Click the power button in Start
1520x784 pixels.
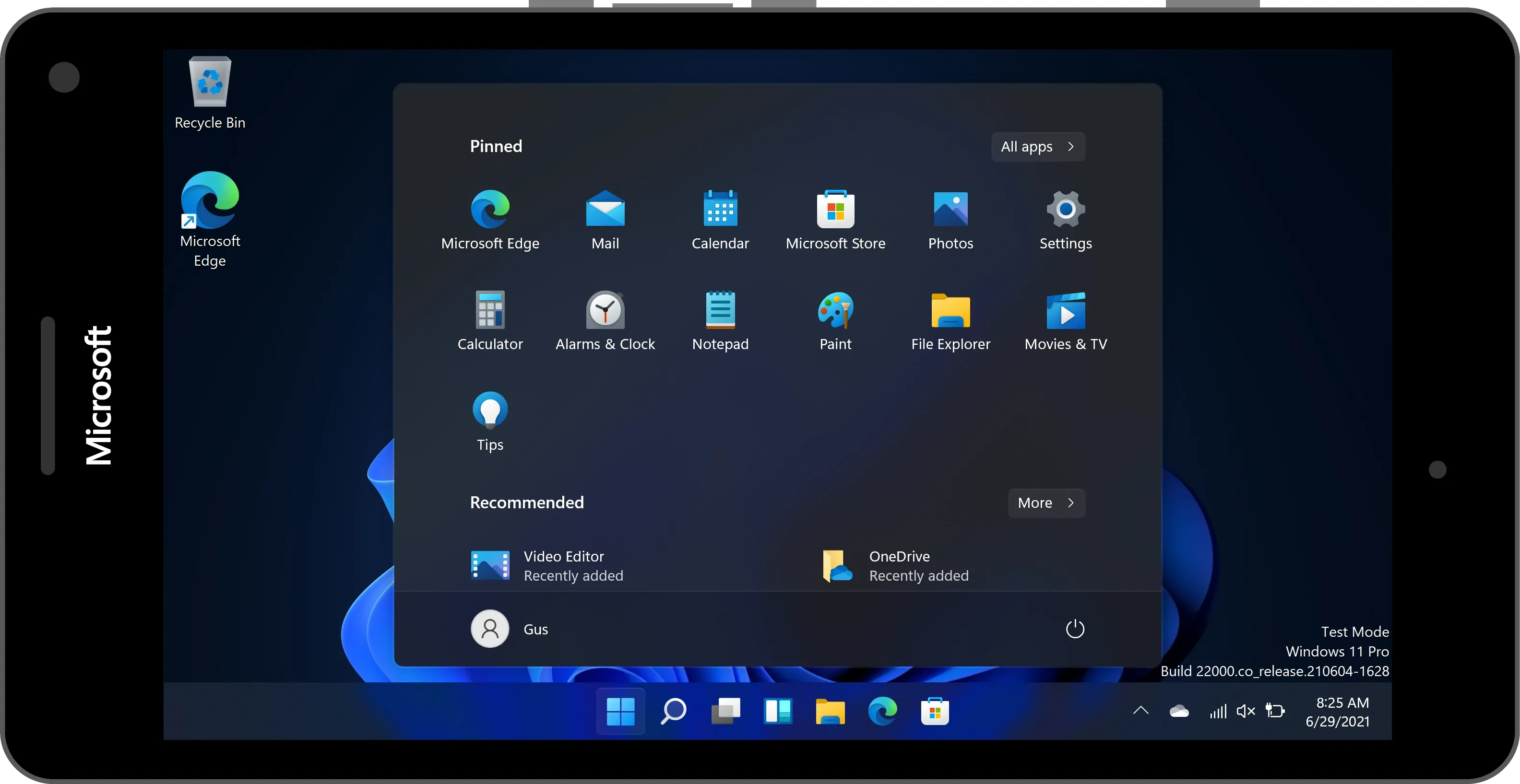click(1074, 629)
